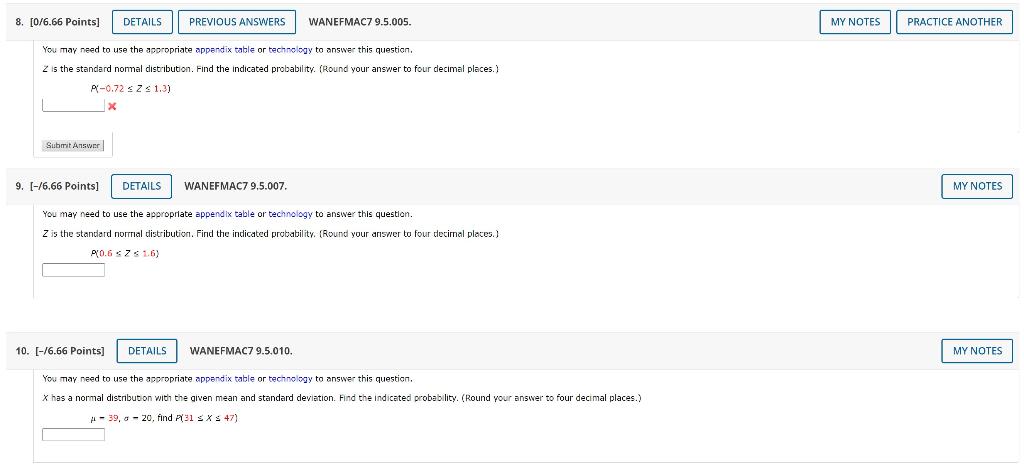
Task: Open technology link in question 8
Action: [291, 50]
